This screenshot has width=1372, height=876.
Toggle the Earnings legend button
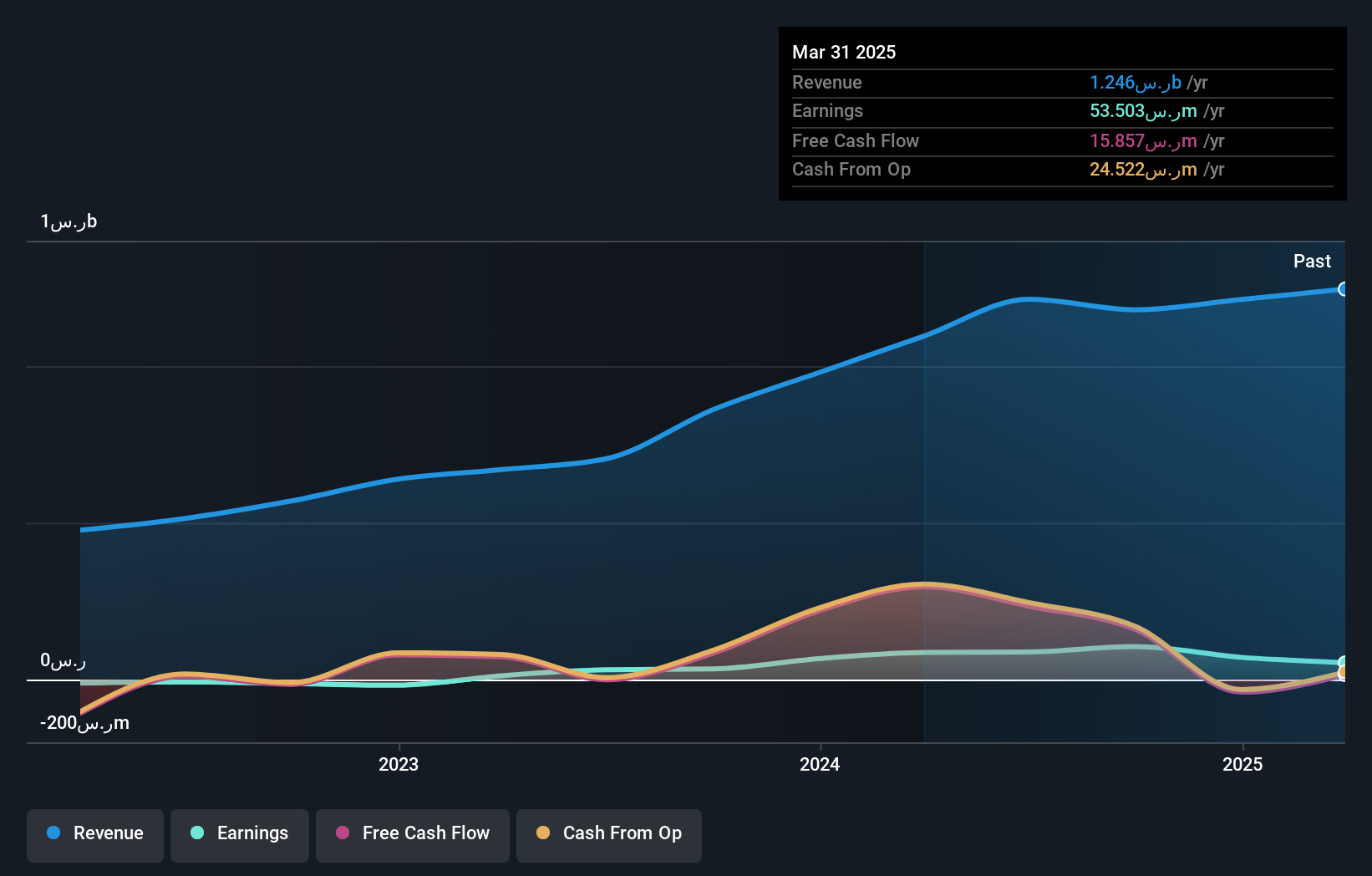(x=240, y=835)
